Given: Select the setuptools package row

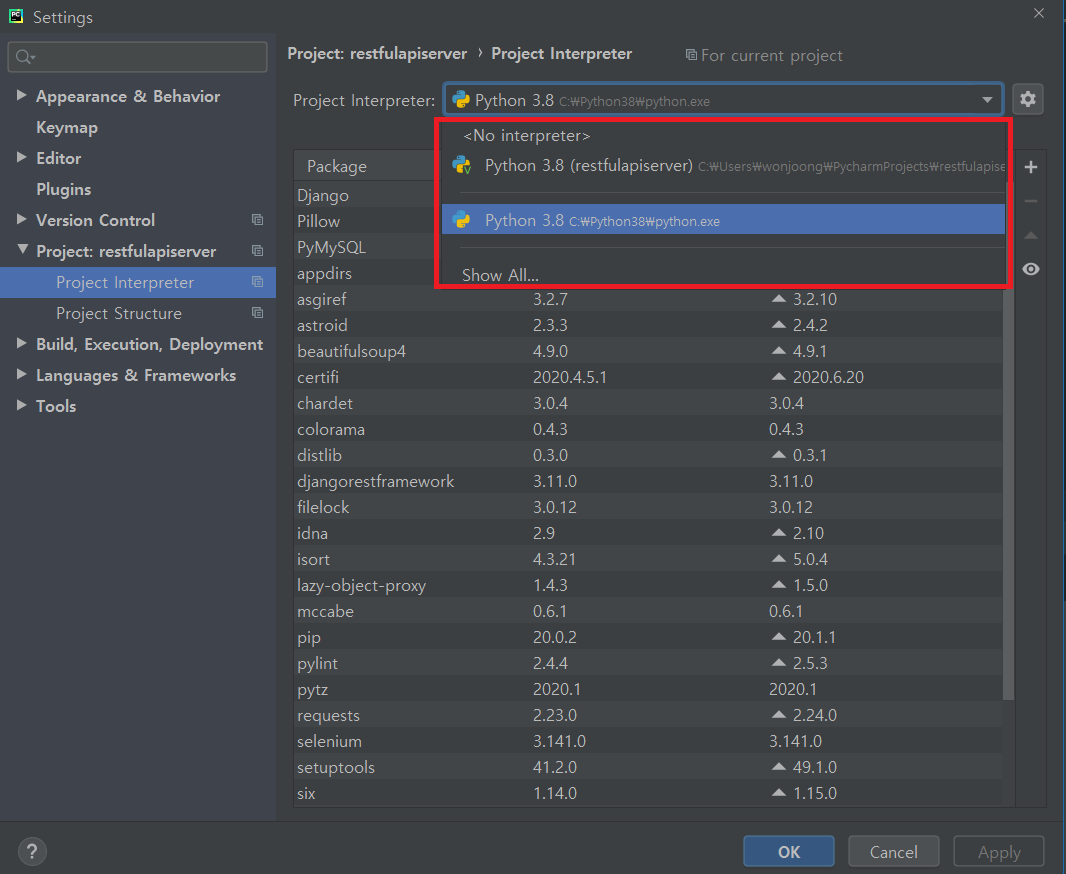Looking at the screenshot, I should click(x=649, y=767).
